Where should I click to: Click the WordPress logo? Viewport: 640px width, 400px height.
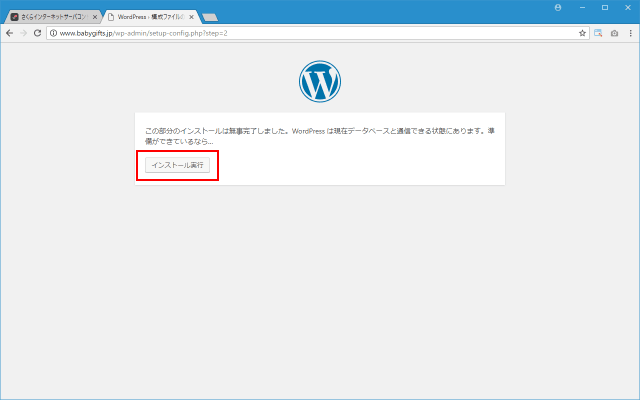320,81
